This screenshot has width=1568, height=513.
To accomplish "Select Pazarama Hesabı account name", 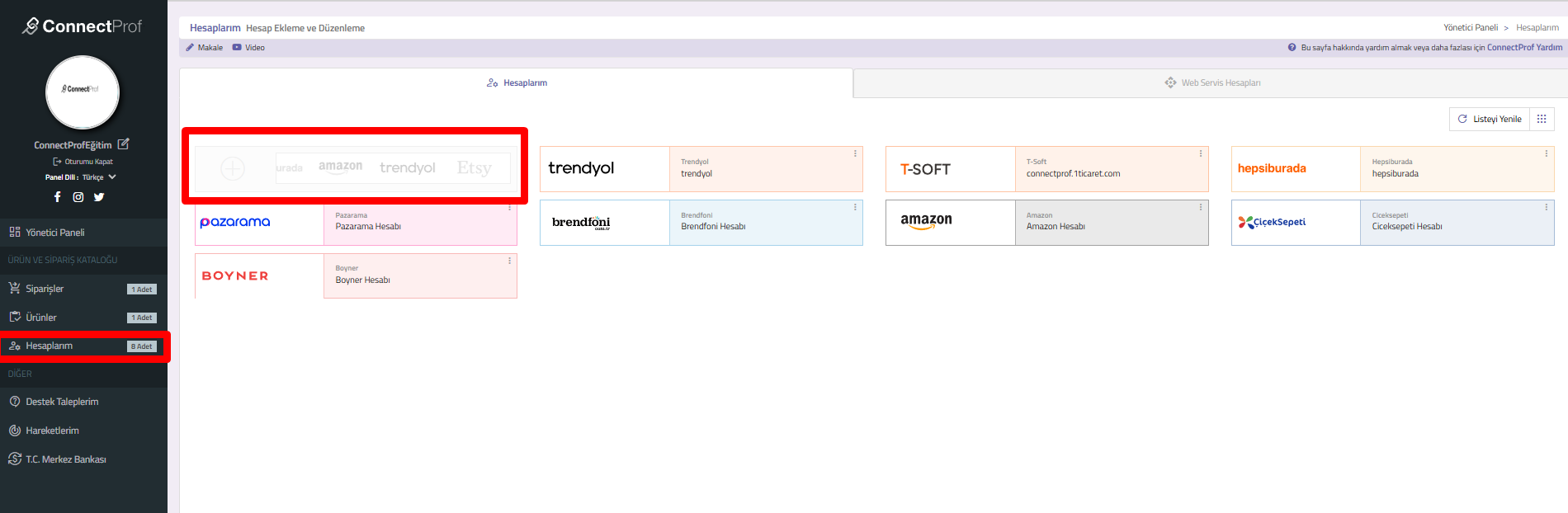I will point(368,227).
